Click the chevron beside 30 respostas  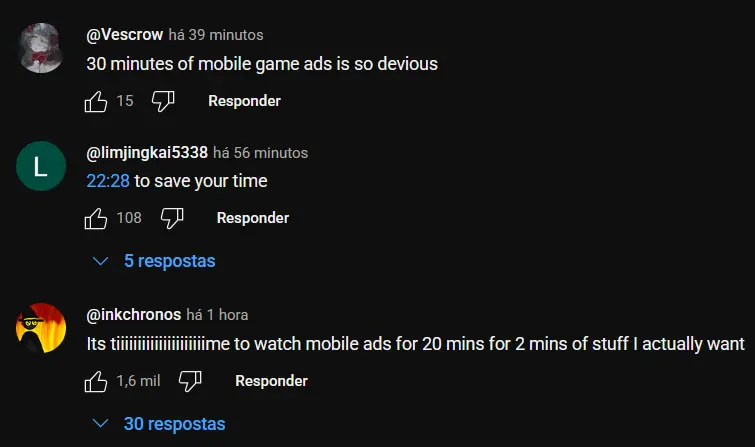pos(100,424)
